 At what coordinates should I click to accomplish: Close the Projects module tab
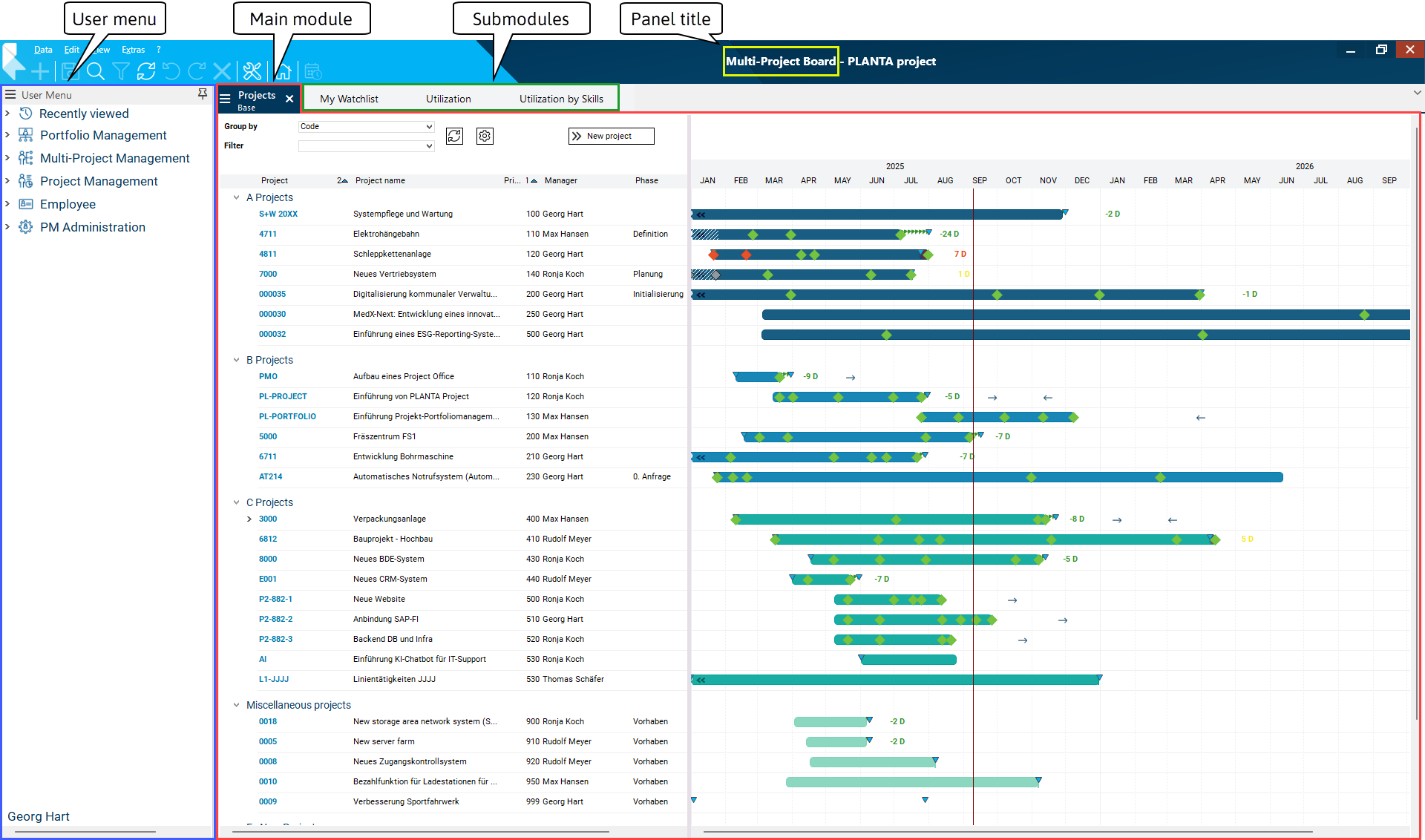click(289, 99)
